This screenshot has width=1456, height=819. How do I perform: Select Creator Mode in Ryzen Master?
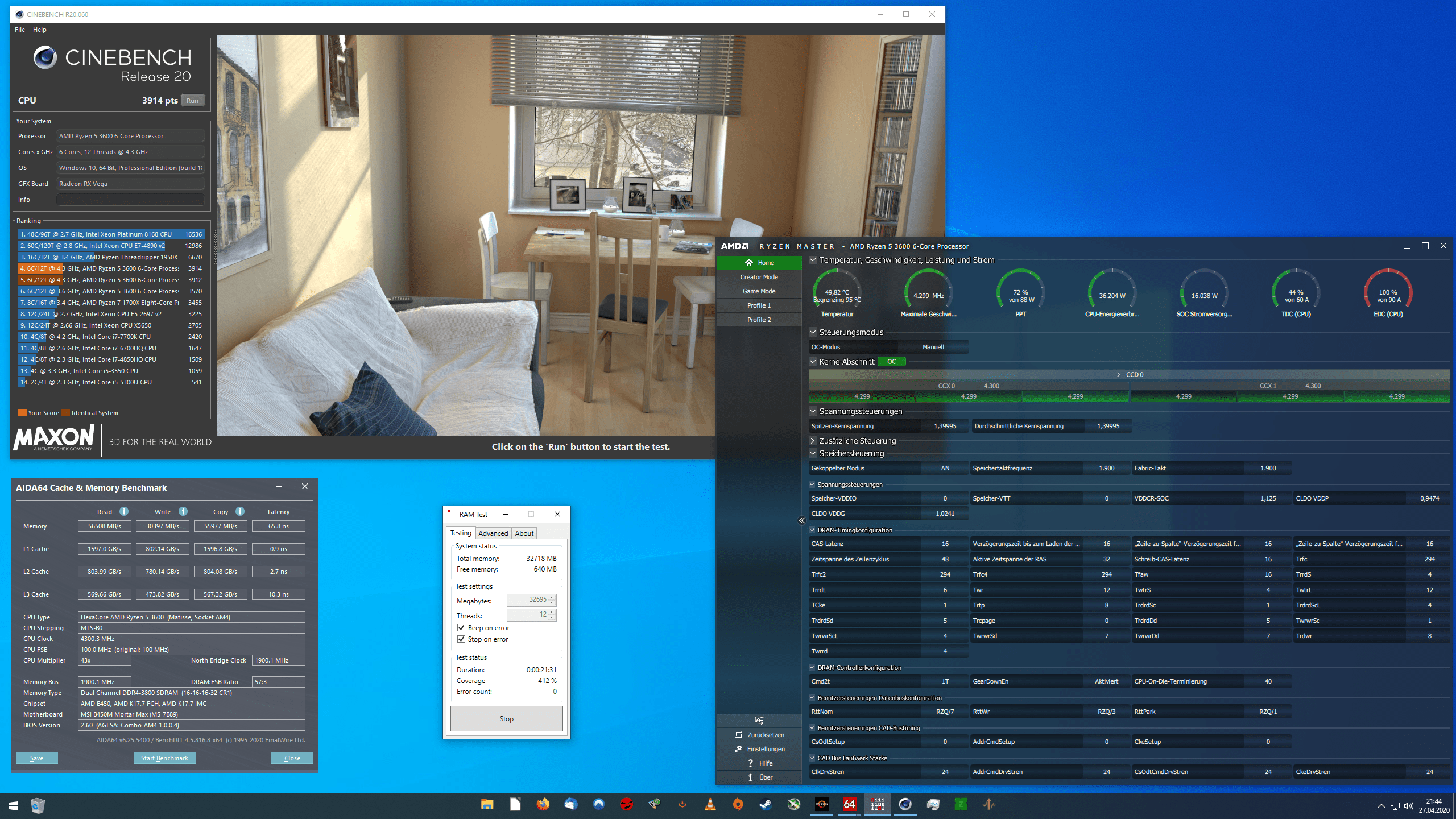(x=759, y=277)
